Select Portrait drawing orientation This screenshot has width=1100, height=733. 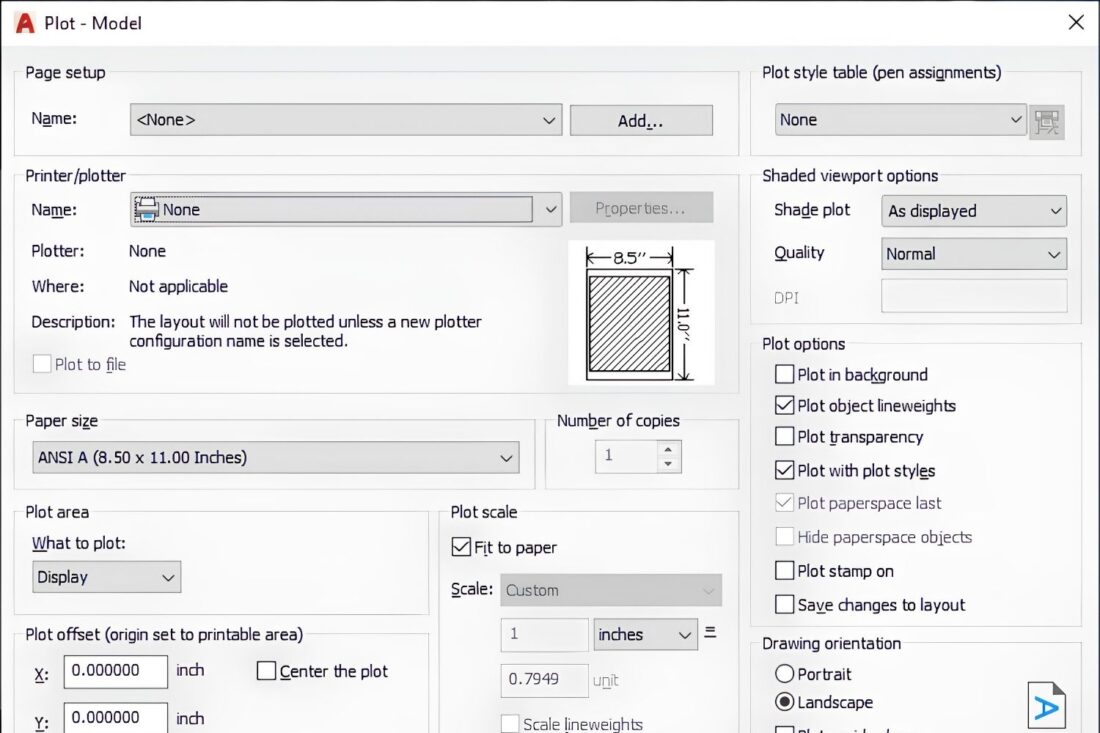pyautogui.click(x=784, y=673)
